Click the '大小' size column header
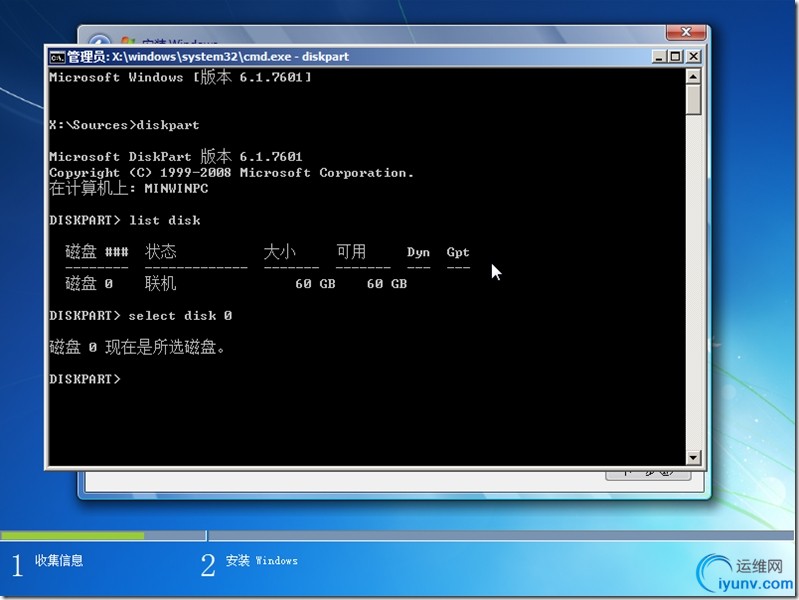Screen dimensions: 799x600 279,251
